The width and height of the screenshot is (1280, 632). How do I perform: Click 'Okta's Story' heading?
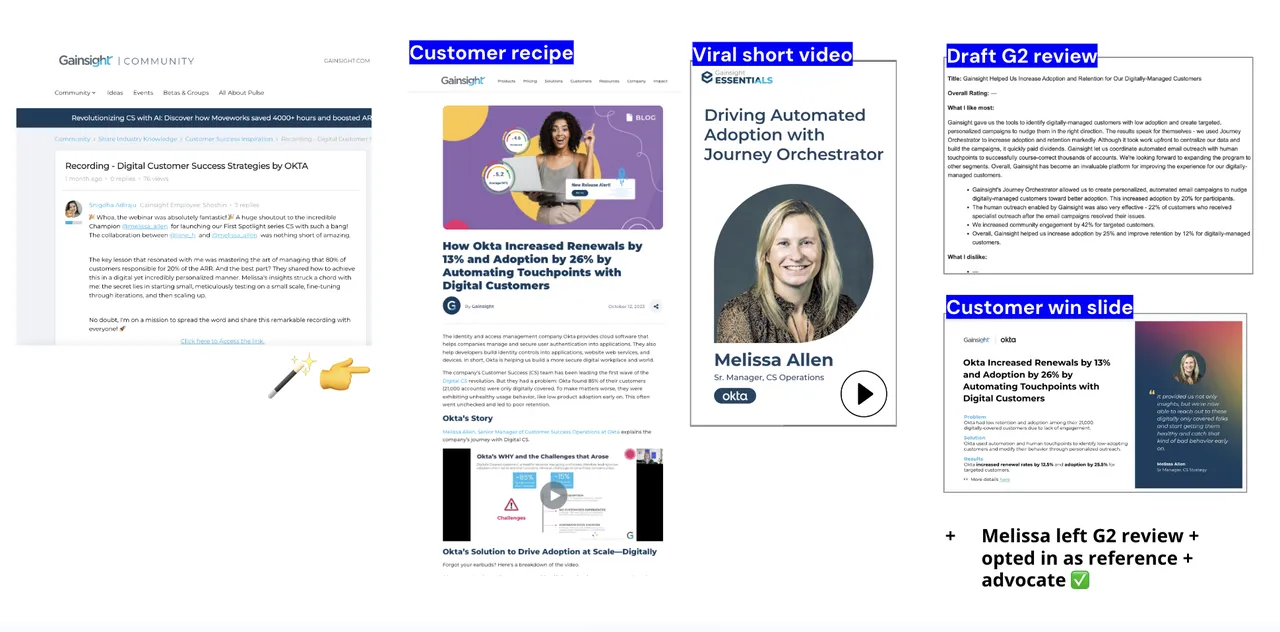pos(468,418)
